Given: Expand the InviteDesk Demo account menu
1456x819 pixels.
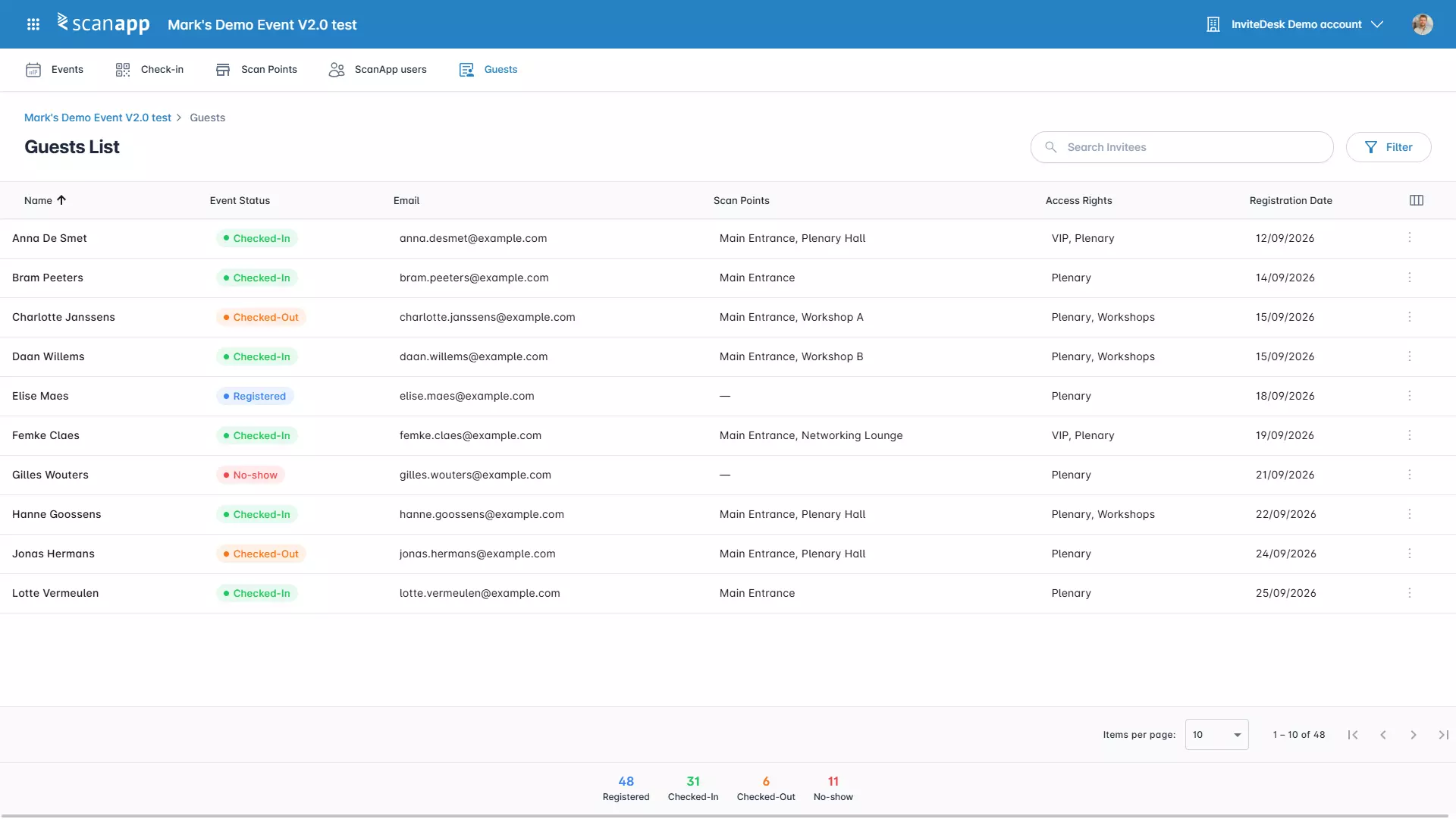Looking at the screenshot, I should [1295, 24].
